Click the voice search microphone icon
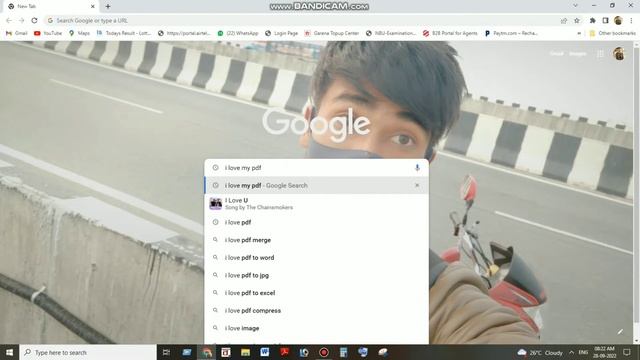 (x=417, y=168)
